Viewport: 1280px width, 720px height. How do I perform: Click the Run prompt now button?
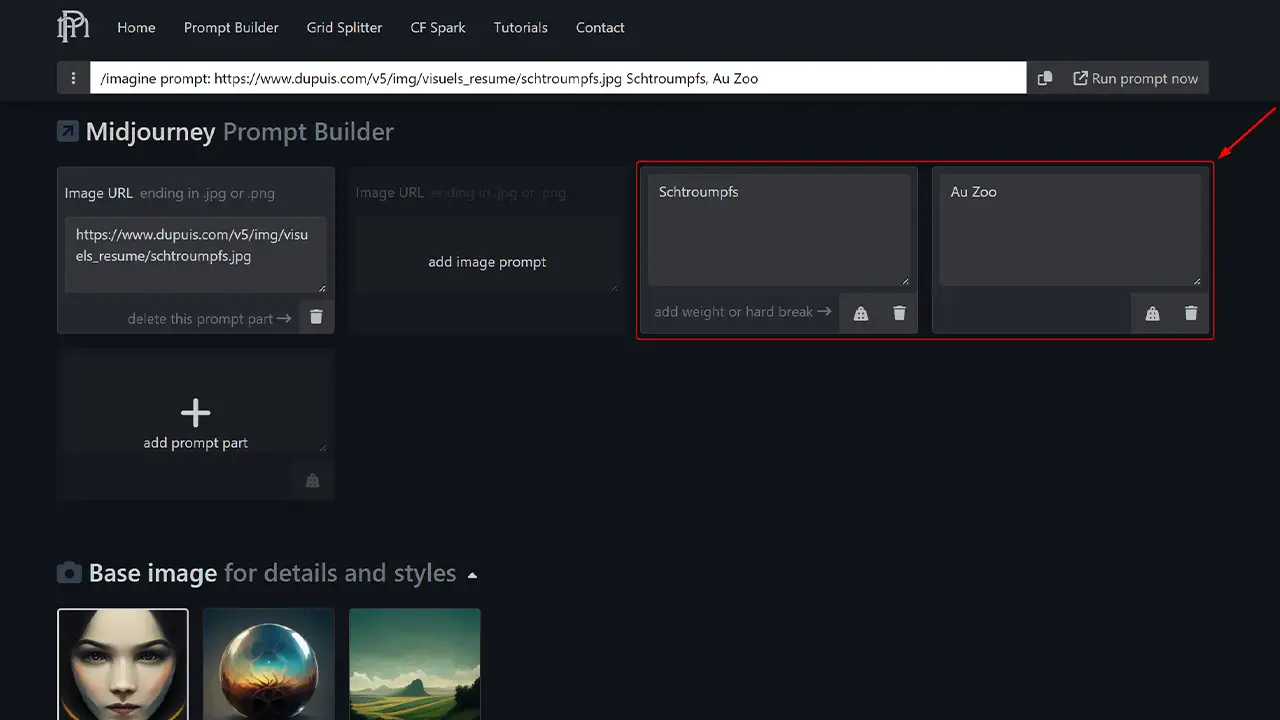click(x=1135, y=78)
